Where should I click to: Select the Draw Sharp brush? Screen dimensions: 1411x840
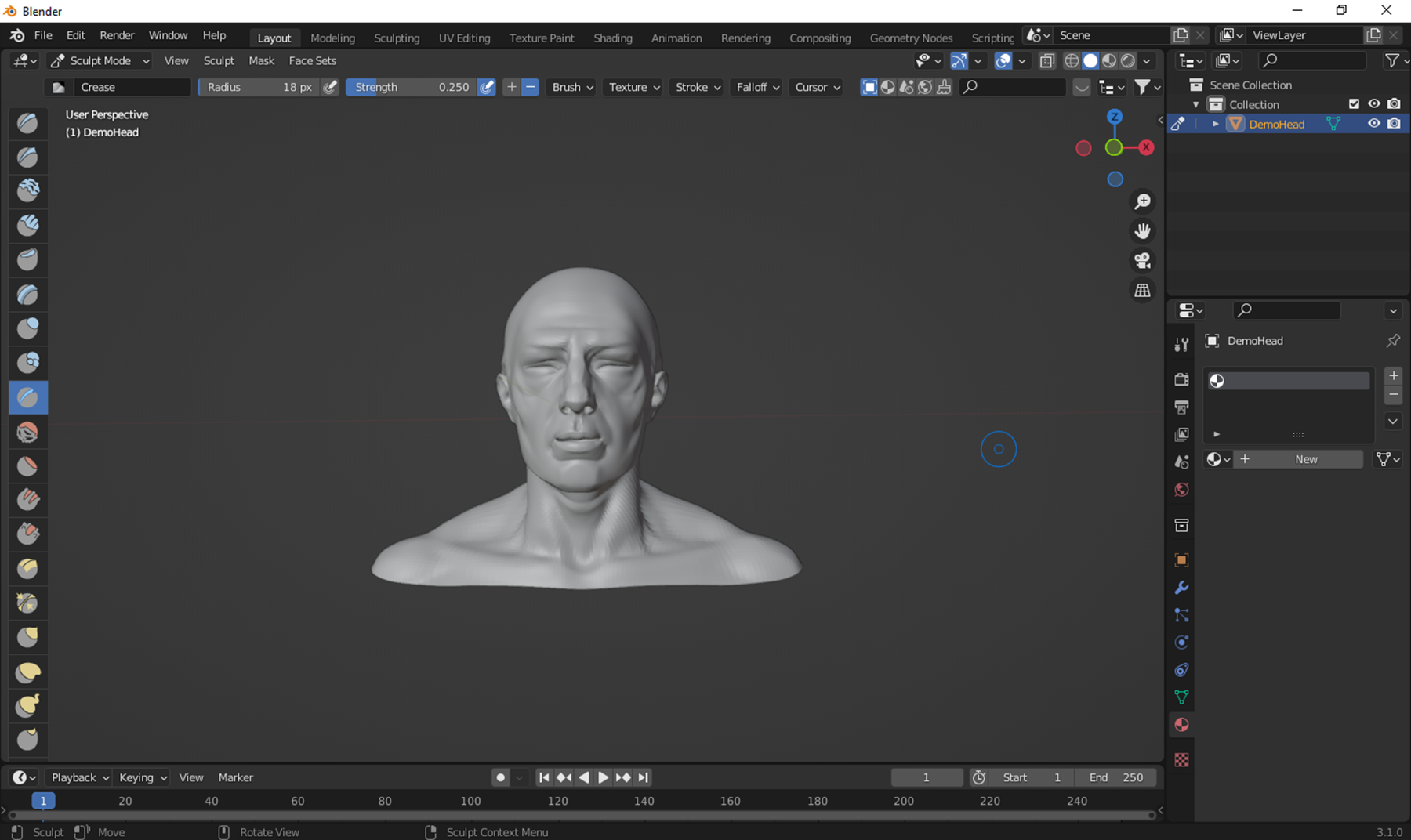point(28,157)
